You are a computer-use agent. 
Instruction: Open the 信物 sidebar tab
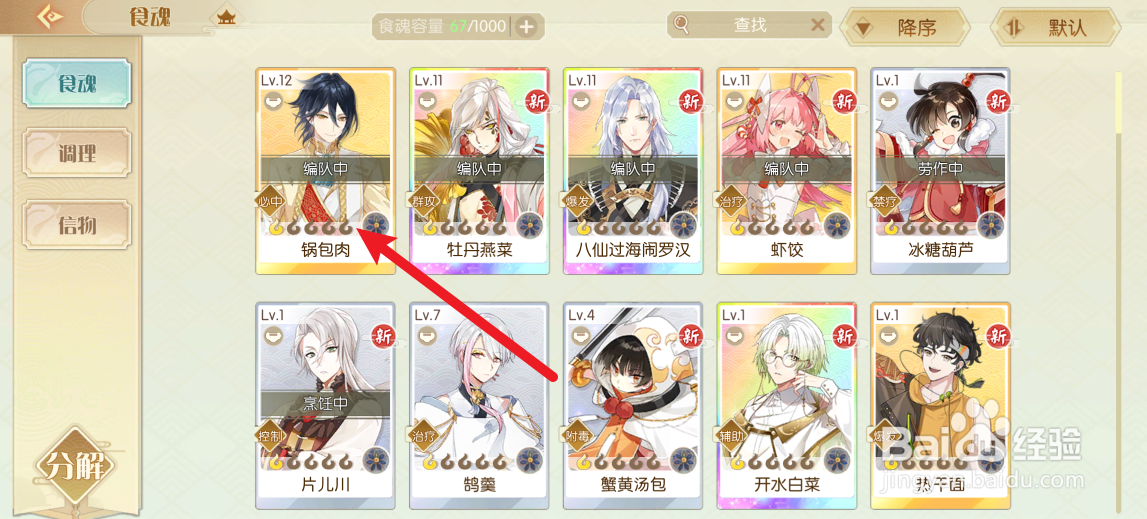76,224
